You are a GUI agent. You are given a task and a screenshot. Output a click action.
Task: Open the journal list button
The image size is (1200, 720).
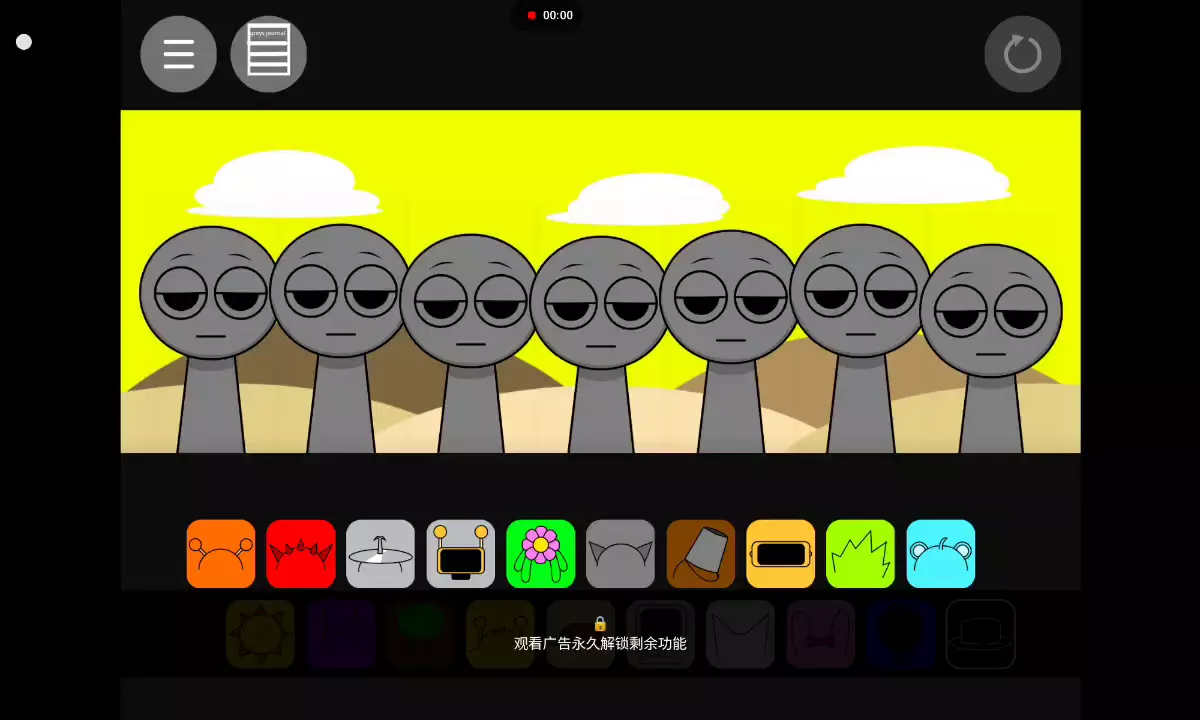pos(268,54)
